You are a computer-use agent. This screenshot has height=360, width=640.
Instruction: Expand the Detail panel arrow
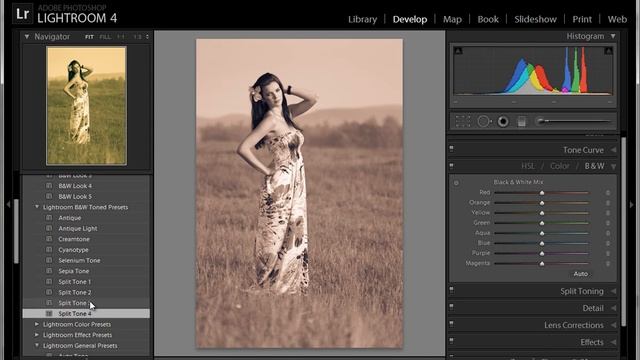[x=613, y=309]
